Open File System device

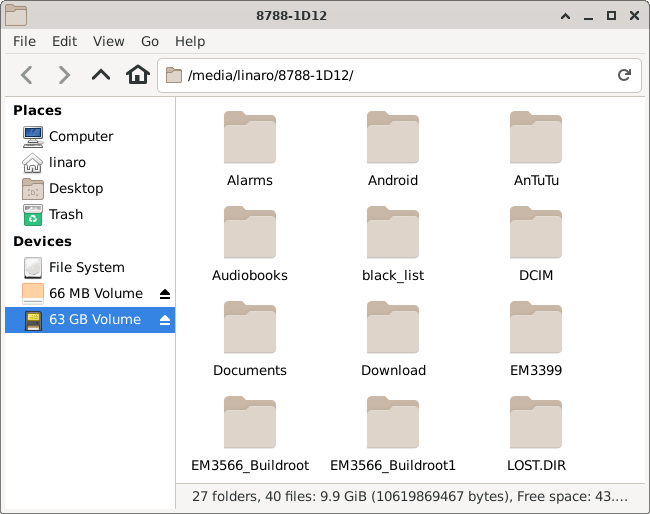coord(86,267)
